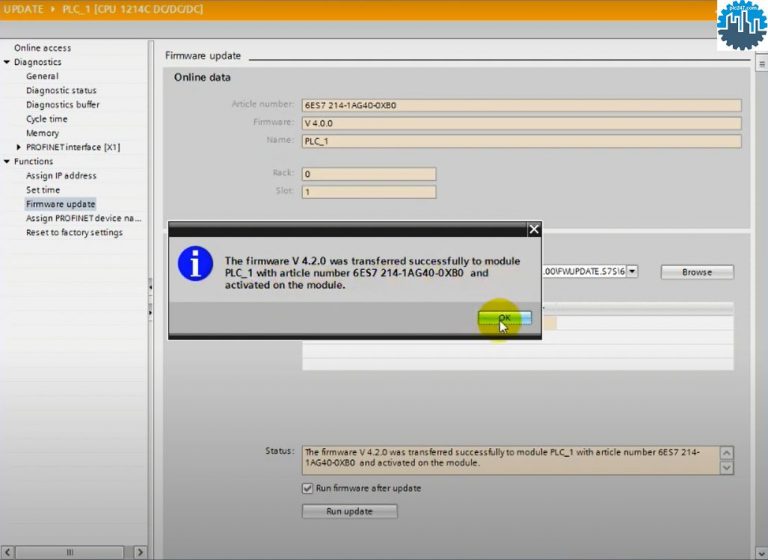Click the Functions tree label

[x=33, y=161]
